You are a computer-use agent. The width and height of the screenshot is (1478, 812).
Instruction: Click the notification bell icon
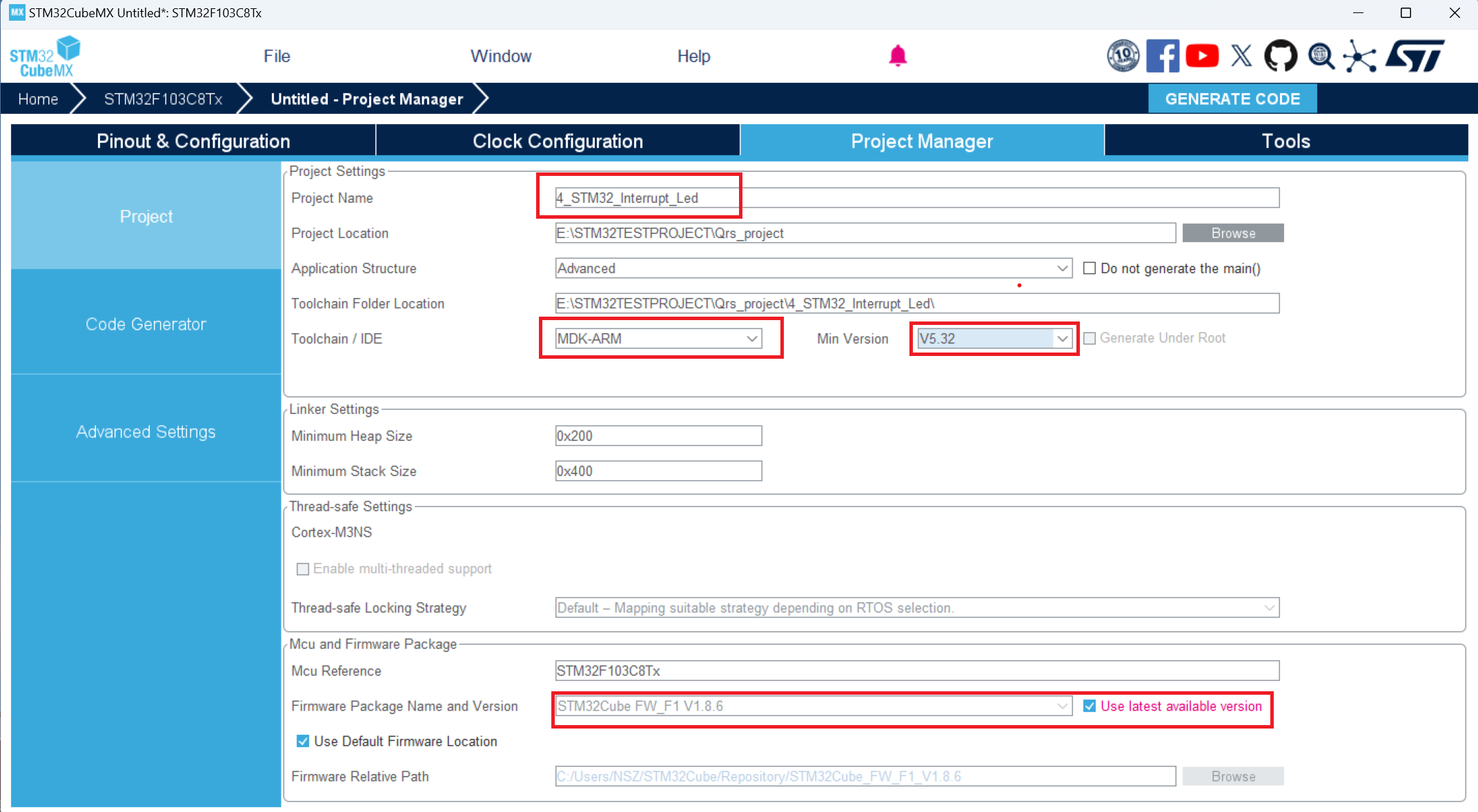[x=897, y=56]
